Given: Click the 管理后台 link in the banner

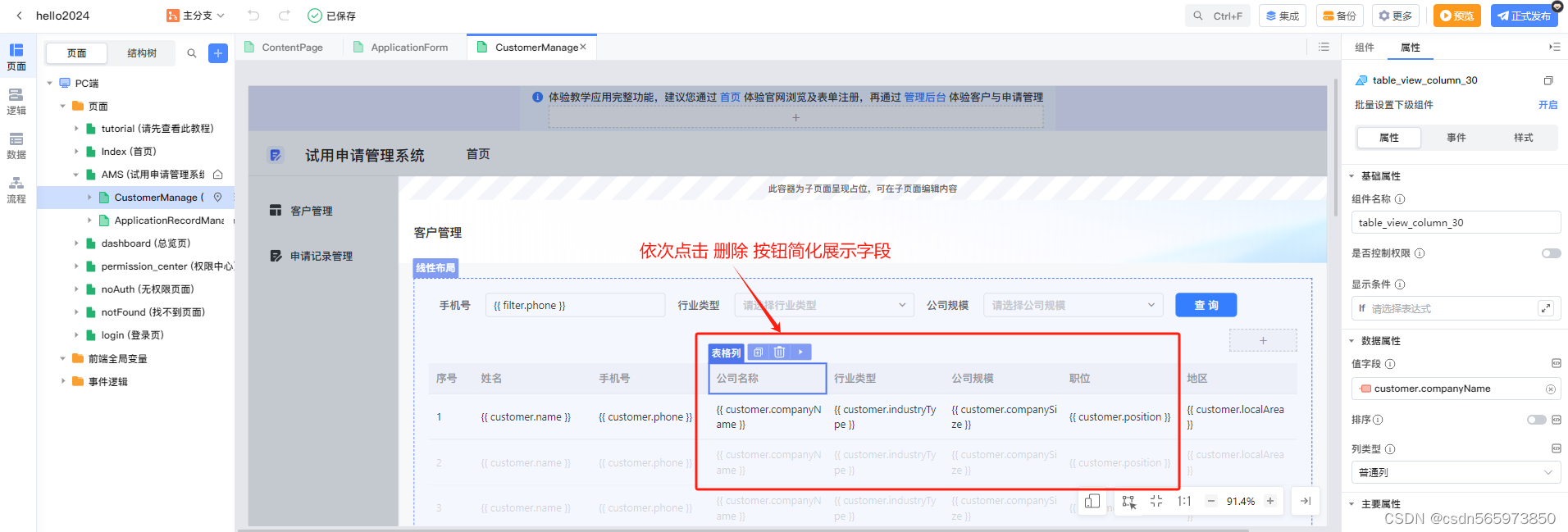Looking at the screenshot, I should coord(924,97).
